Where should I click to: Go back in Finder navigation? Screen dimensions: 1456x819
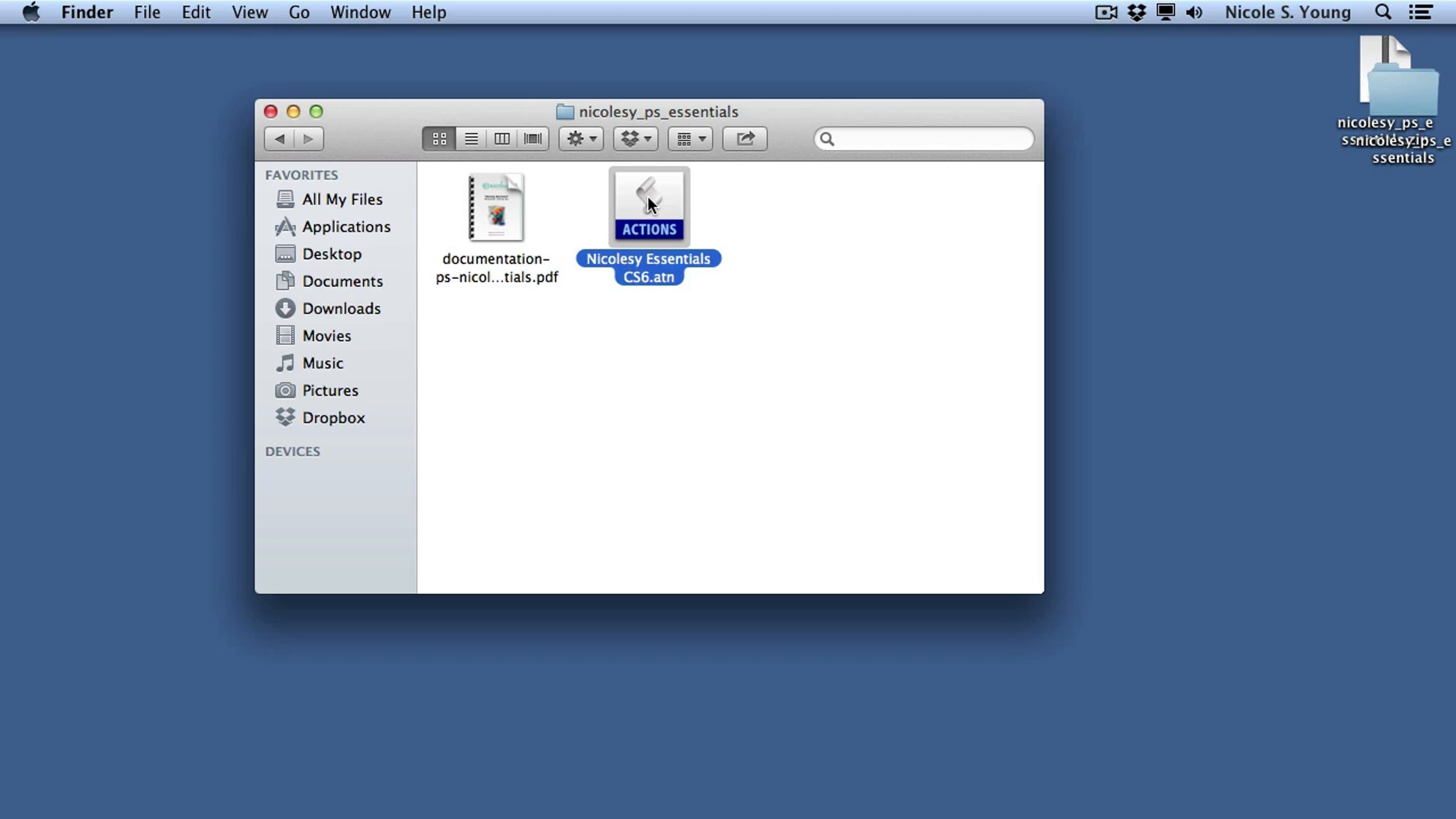279,139
